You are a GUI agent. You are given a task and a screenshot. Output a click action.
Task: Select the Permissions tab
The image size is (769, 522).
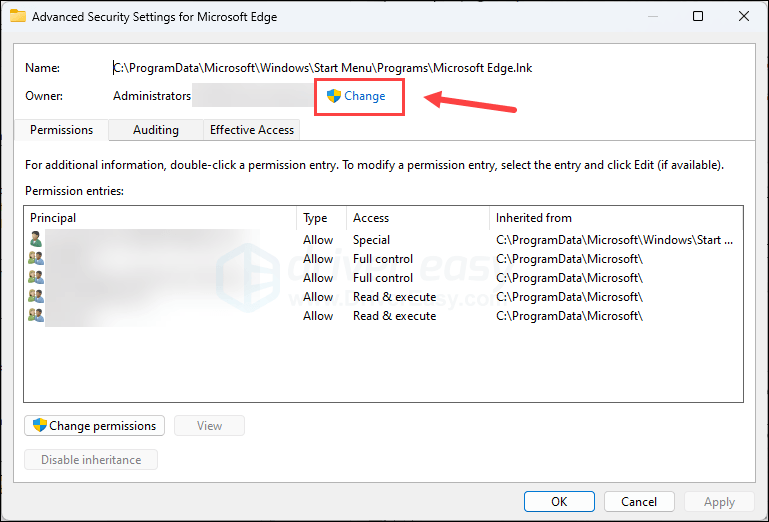(61, 130)
